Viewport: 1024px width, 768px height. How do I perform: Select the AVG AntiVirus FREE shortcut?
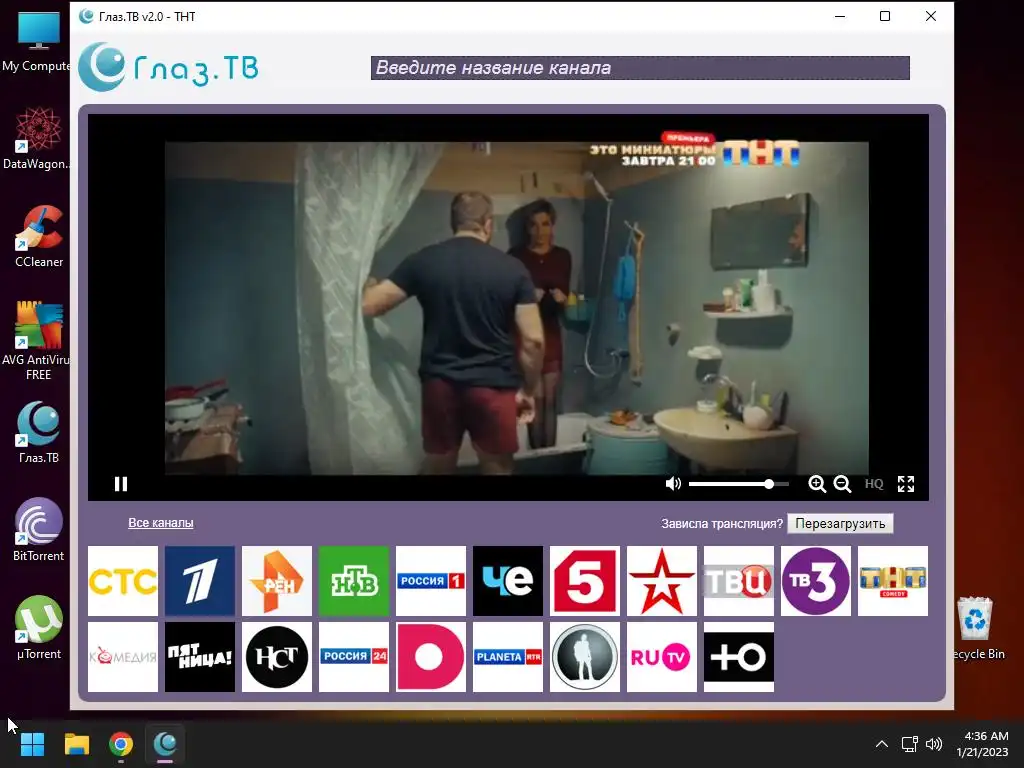click(x=37, y=341)
